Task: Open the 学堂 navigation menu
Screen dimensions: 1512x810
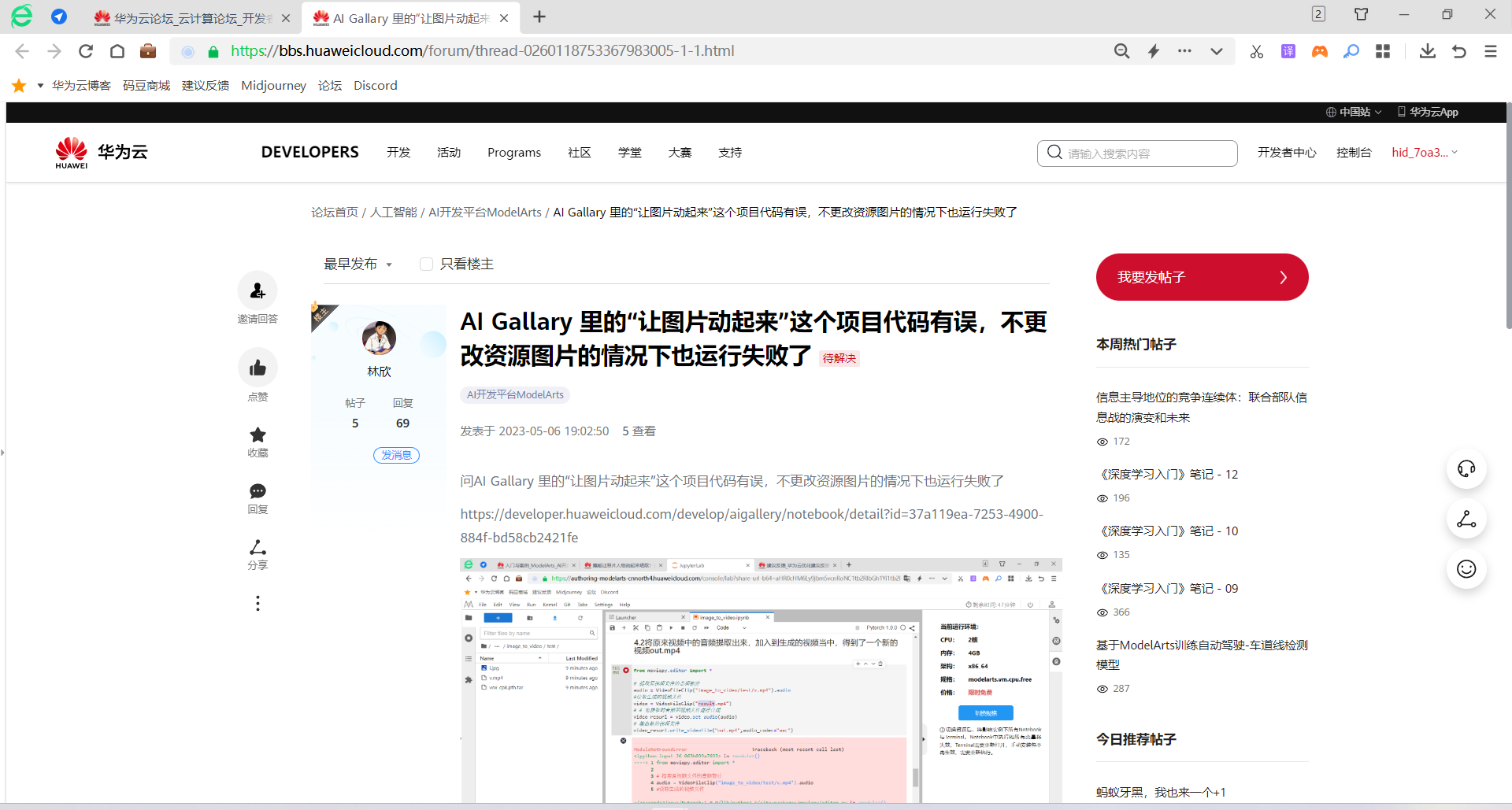Action: click(x=630, y=153)
